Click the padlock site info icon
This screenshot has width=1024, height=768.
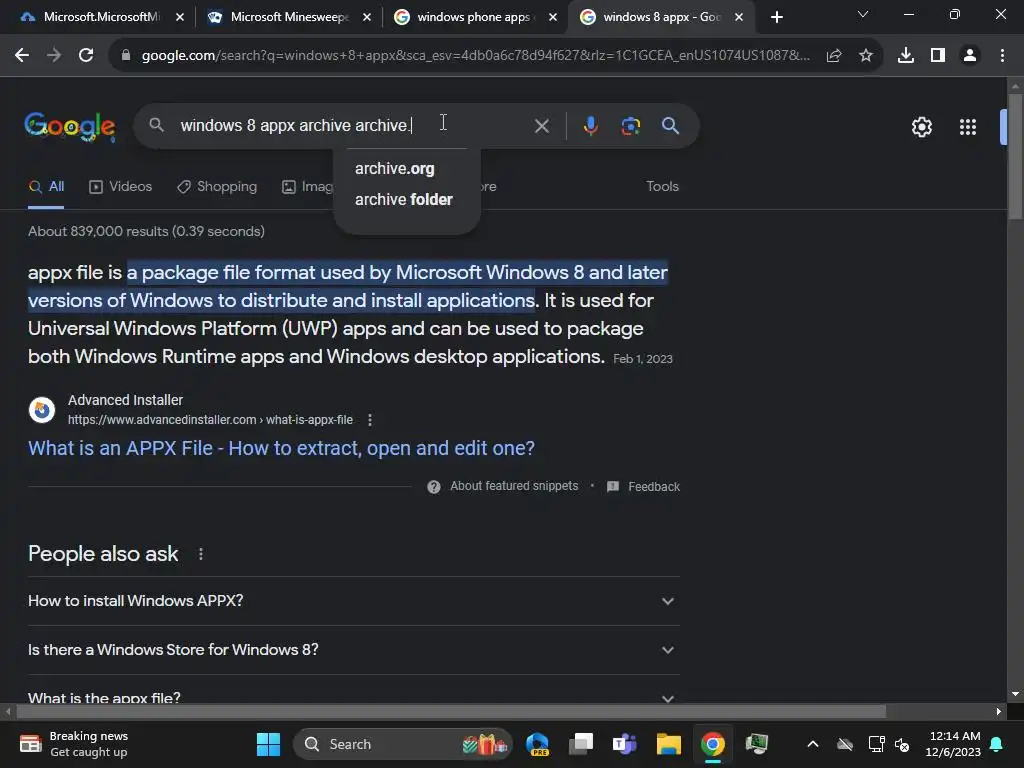[x=126, y=56]
